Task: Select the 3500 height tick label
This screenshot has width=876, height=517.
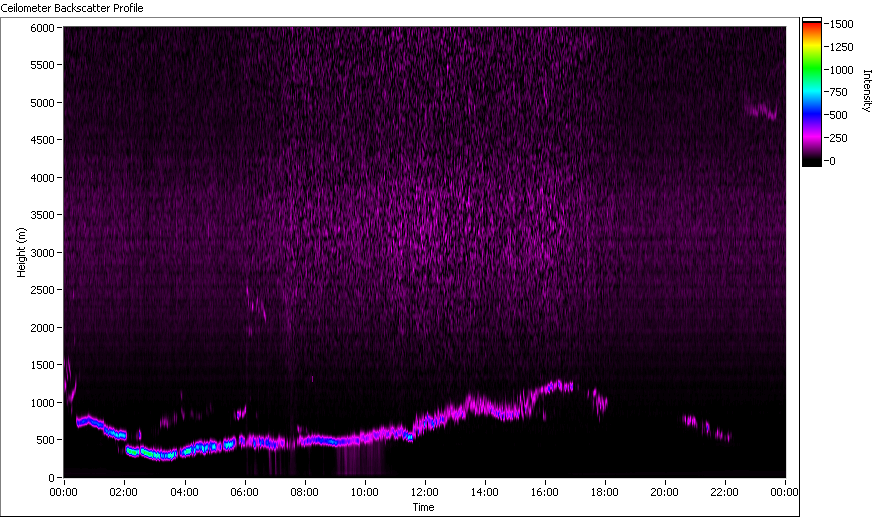Action: pos(42,215)
